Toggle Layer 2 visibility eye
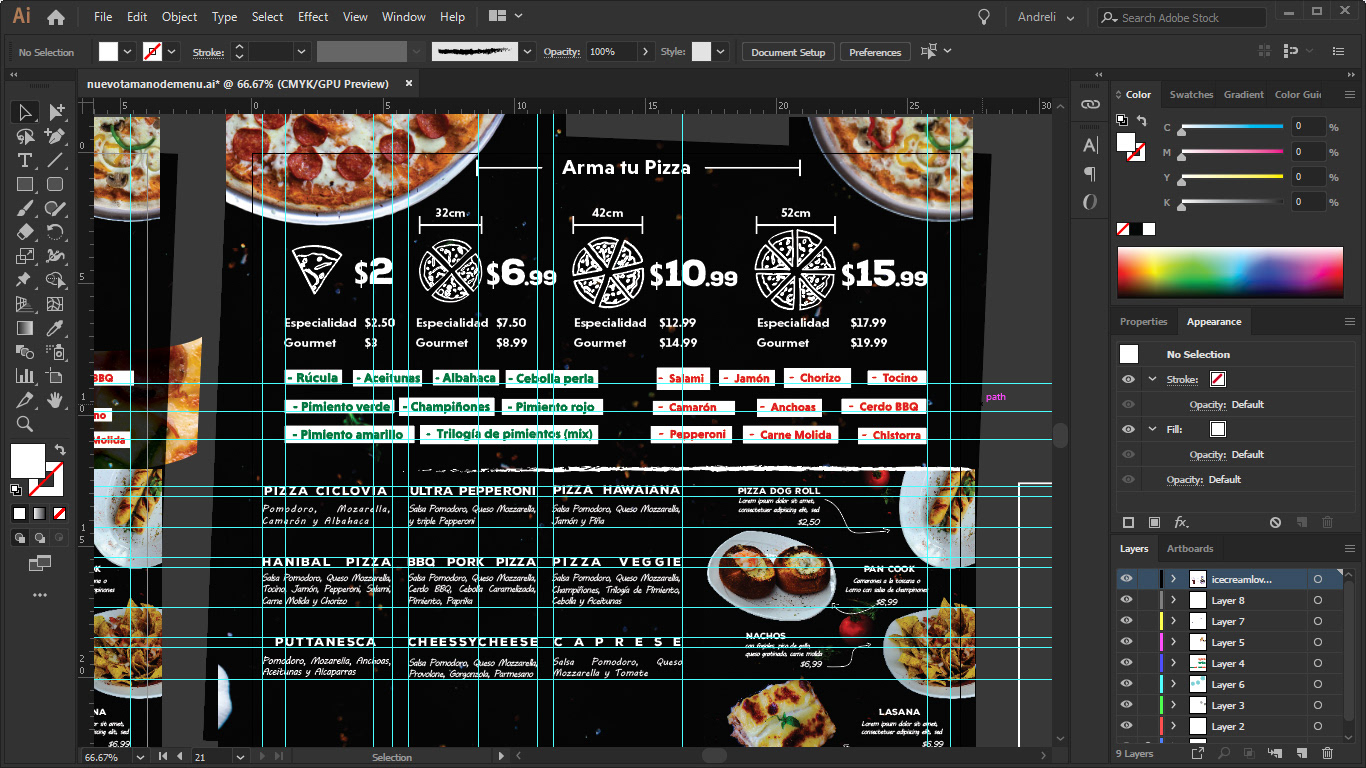The height and width of the screenshot is (768, 1366). click(x=1127, y=726)
